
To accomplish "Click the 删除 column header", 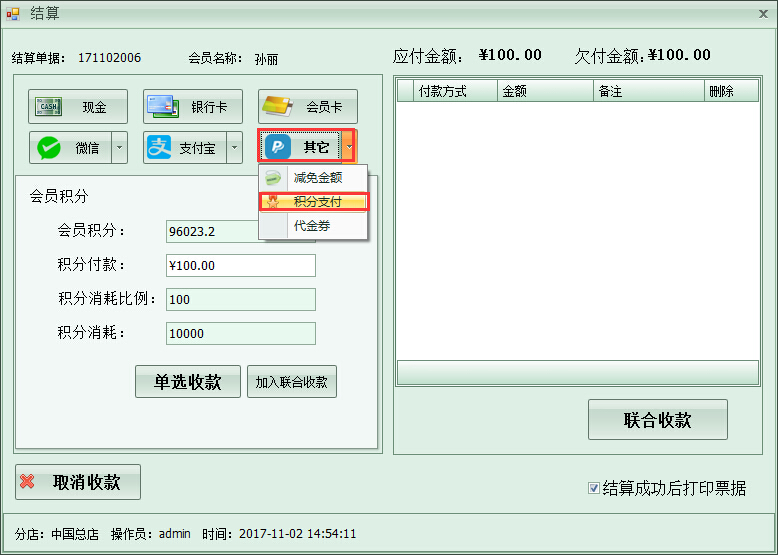I will [x=731, y=91].
